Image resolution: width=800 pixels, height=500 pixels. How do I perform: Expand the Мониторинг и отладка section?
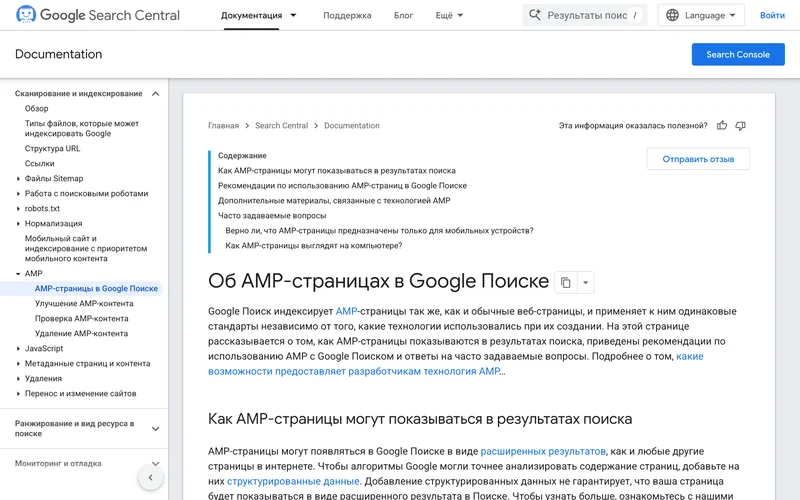point(156,464)
